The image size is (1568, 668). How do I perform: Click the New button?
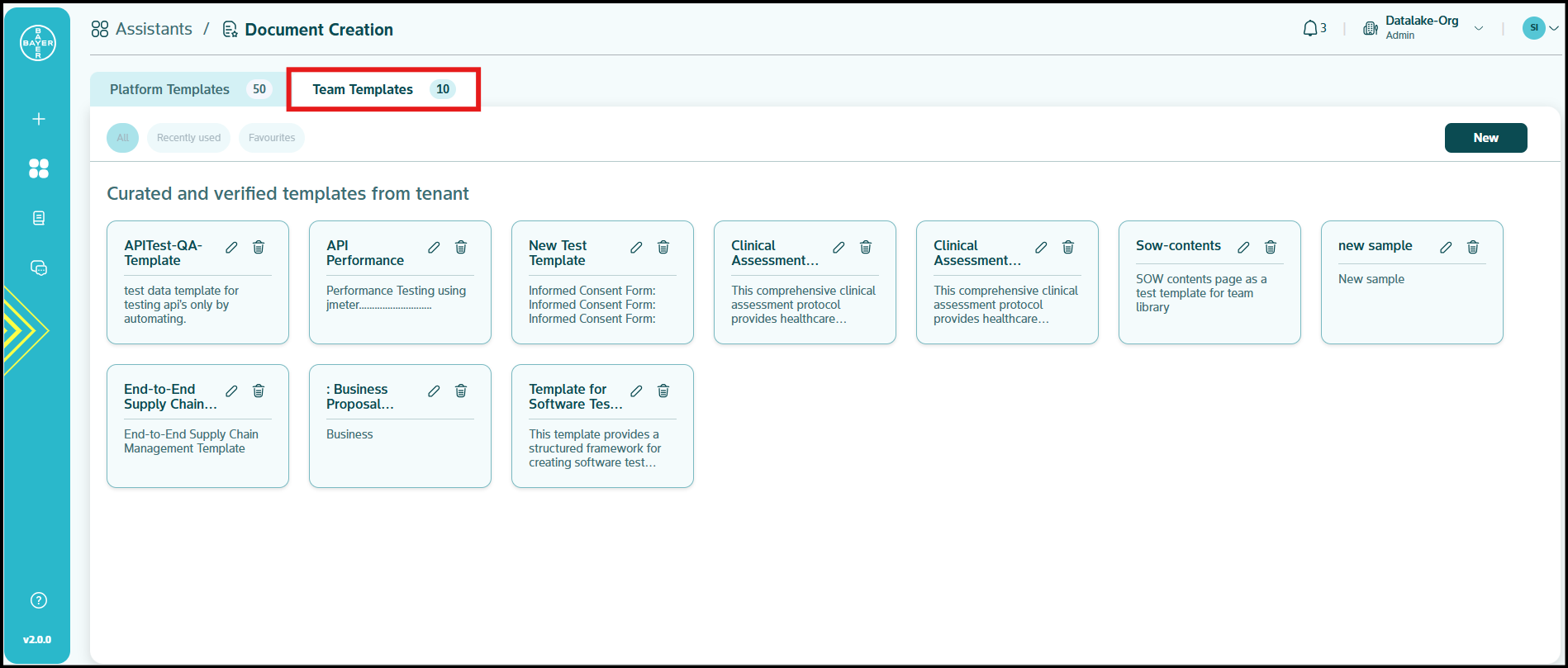coord(1485,138)
